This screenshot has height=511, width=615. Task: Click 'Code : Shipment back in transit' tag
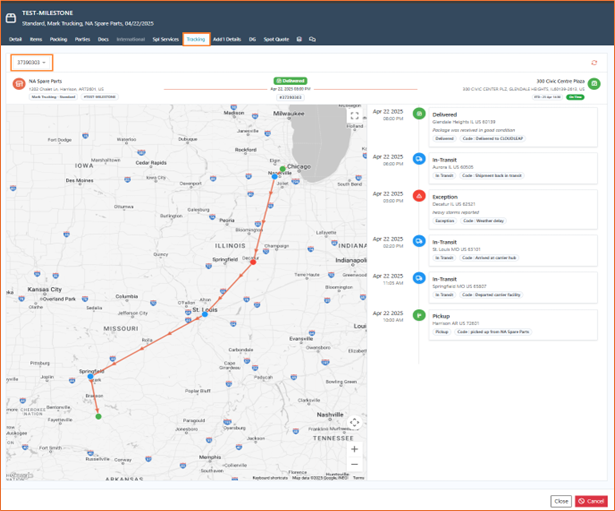click(492, 175)
